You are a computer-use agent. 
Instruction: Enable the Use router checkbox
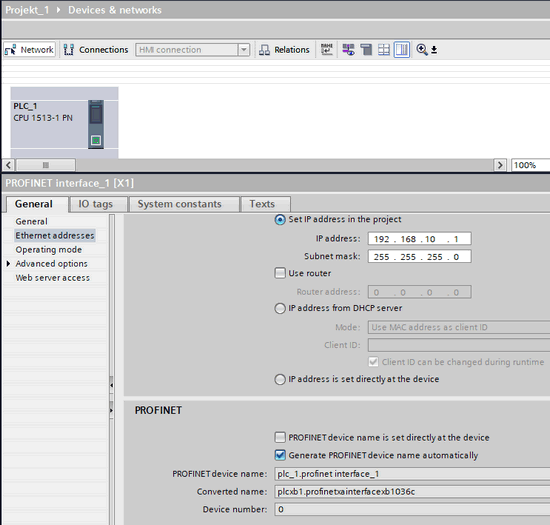pyautogui.click(x=280, y=273)
